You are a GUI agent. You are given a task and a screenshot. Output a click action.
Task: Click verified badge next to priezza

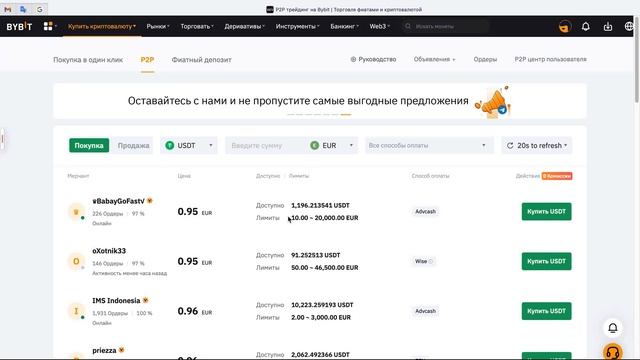[x=121, y=350]
